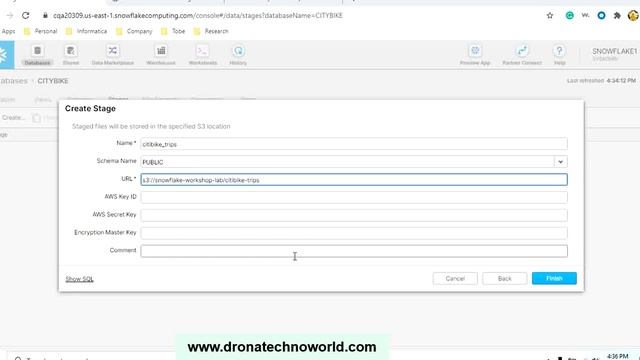Click the AWS Secret Key field

tap(354, 215)
